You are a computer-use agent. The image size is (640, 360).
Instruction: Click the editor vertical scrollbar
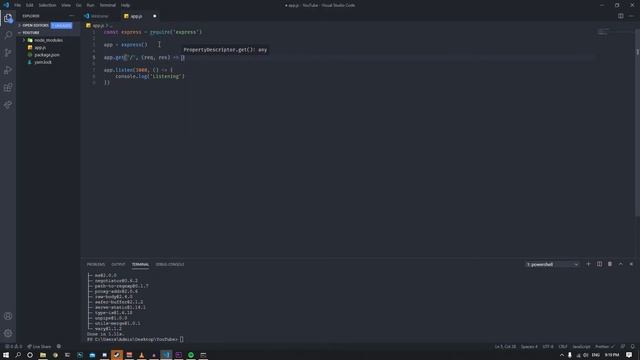637,122
